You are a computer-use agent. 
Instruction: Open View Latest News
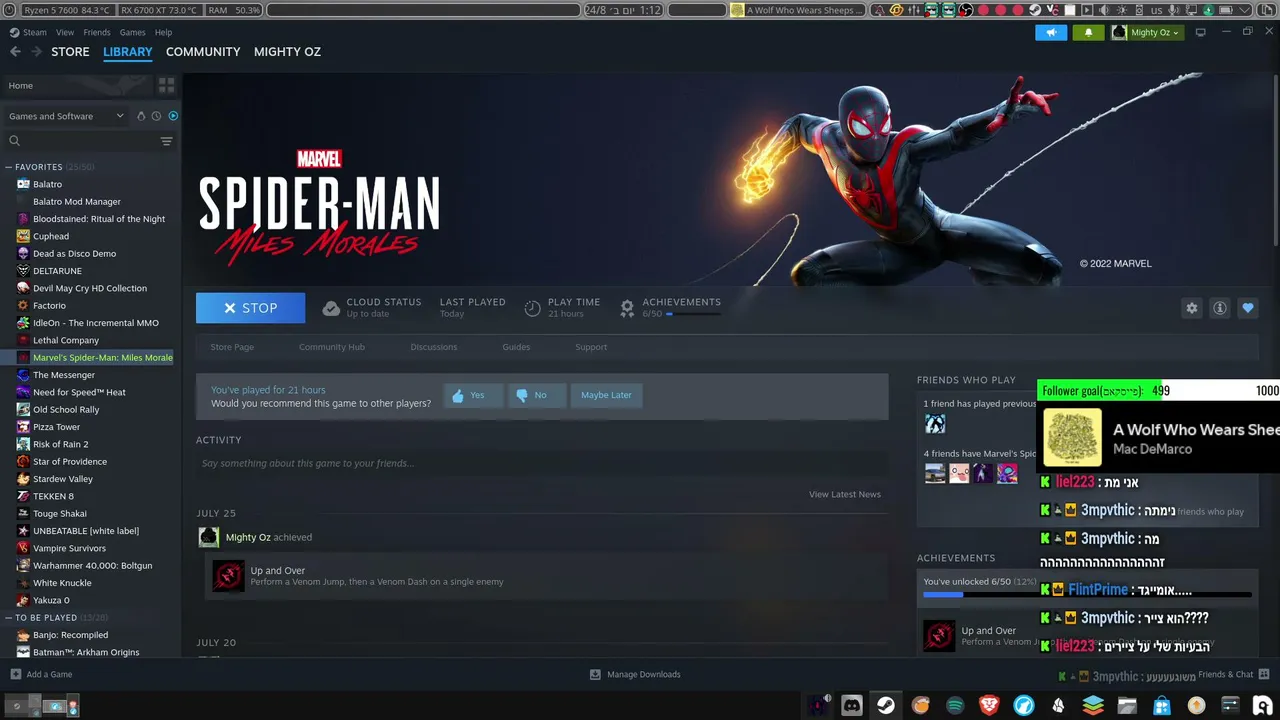[x=845, y=494]
